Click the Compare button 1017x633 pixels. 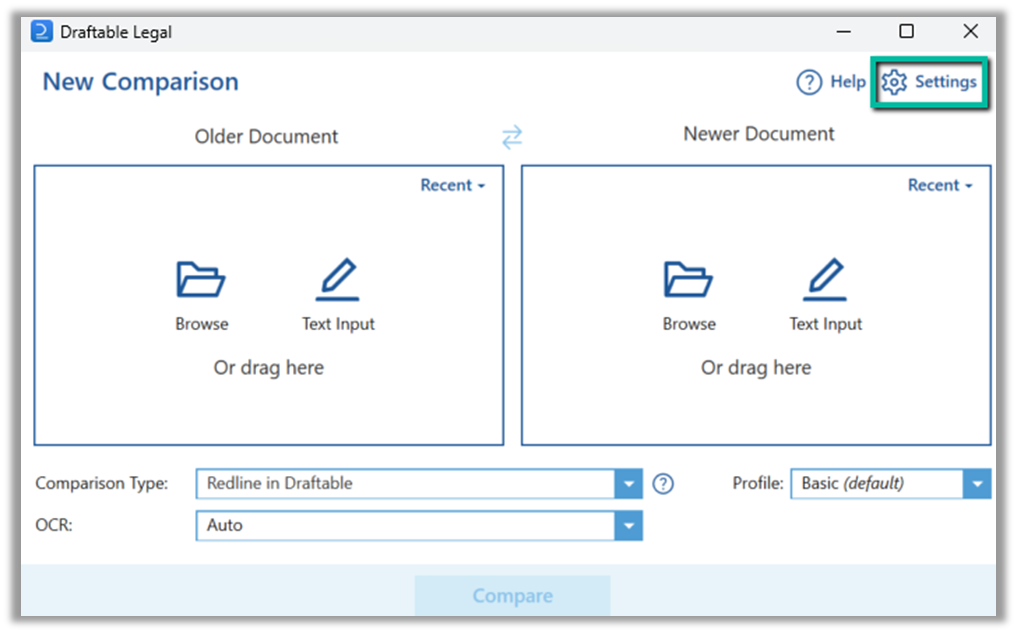coord(512,595)
